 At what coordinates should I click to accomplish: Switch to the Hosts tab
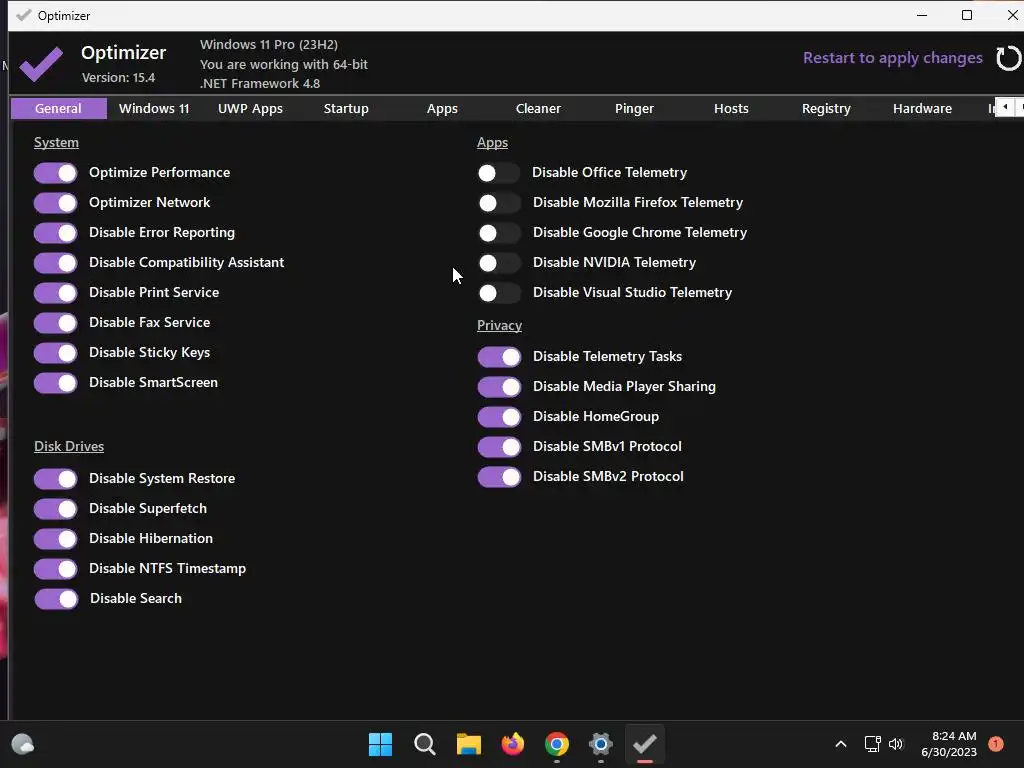coord(731,108)
